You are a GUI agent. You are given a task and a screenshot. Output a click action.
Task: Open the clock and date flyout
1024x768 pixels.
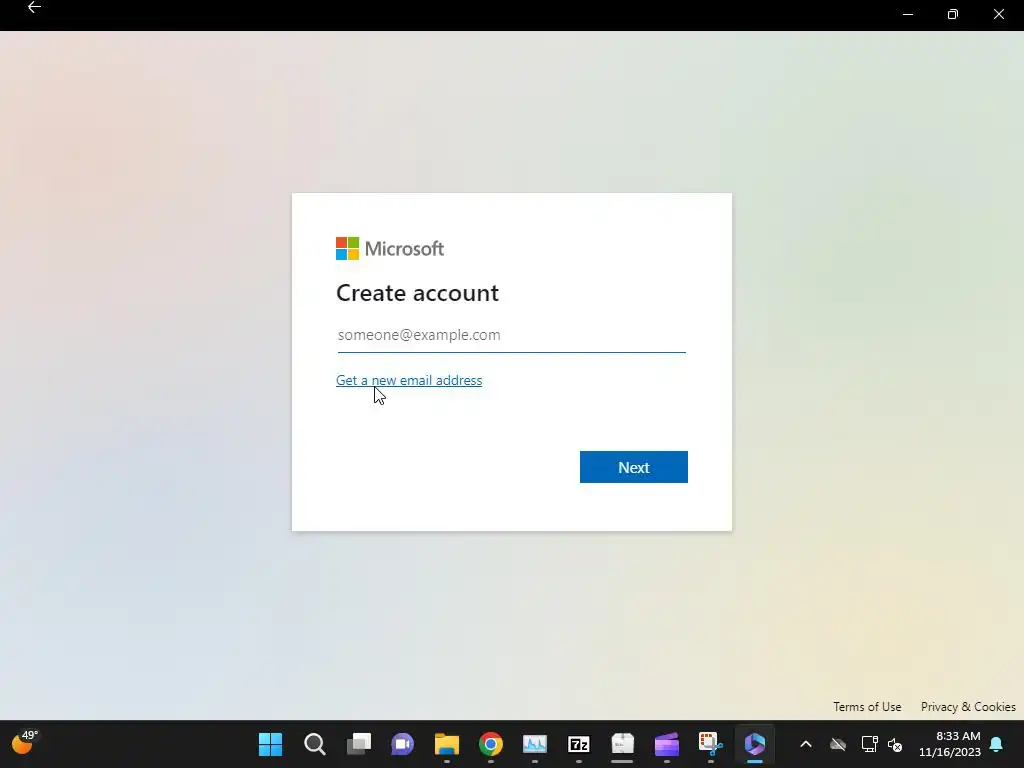tap(950, 744)
